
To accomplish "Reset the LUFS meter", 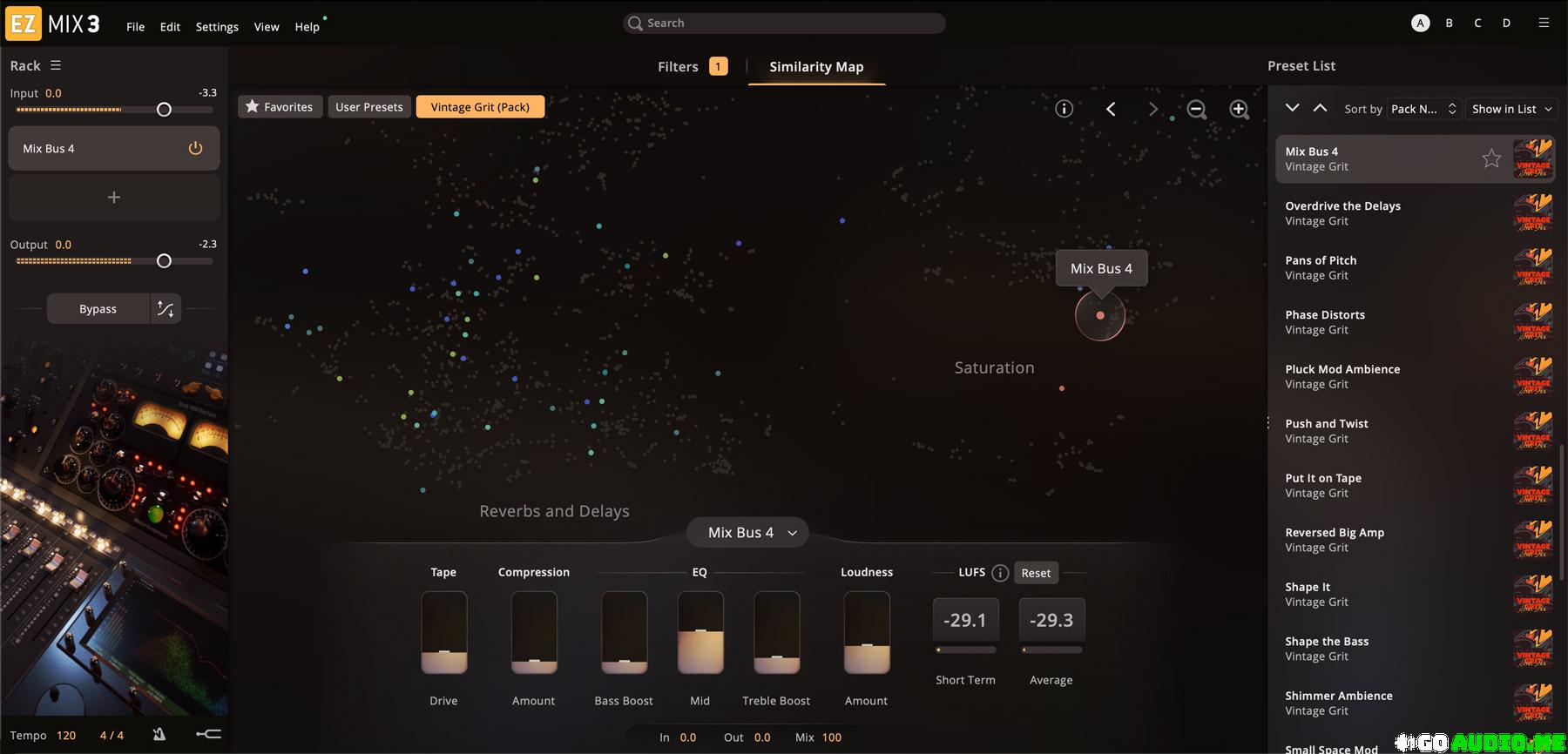I will point(1036,573).
